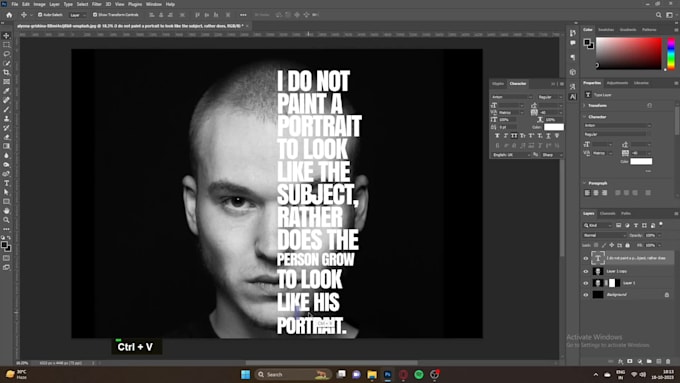Toggle layer filtering on/off switch
The image size is (680, 383).
tap(661, 224)
